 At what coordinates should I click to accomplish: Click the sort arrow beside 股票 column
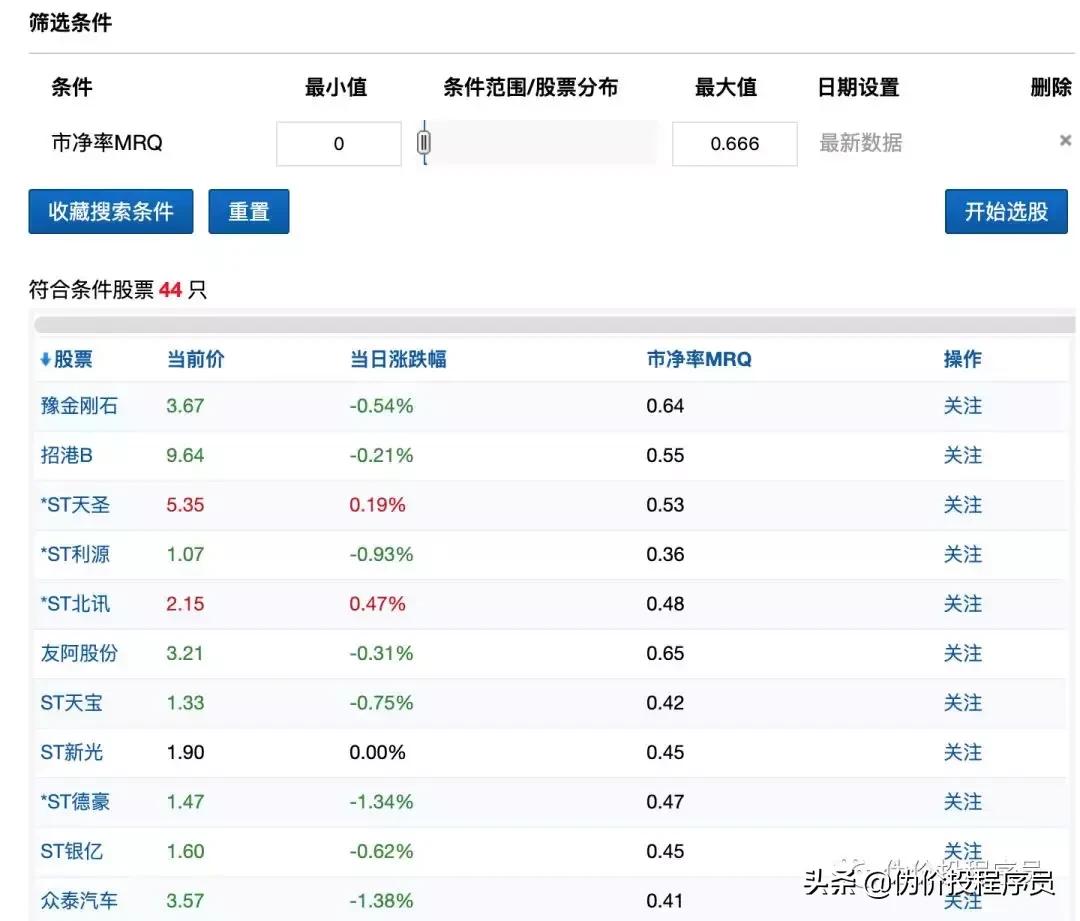[x=42, y=358]
